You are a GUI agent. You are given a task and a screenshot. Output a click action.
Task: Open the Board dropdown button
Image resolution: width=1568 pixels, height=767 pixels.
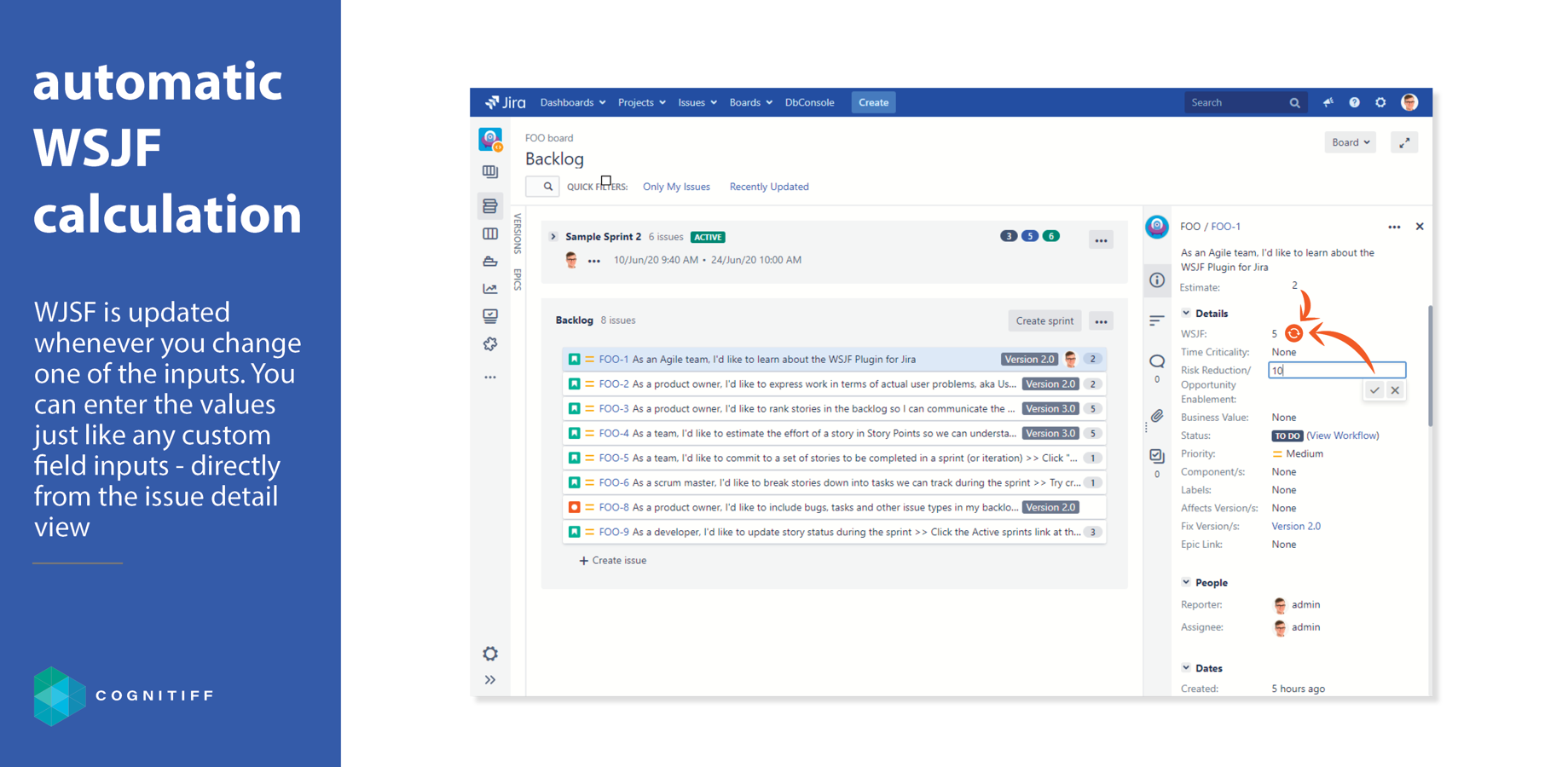coord(1350,142)
